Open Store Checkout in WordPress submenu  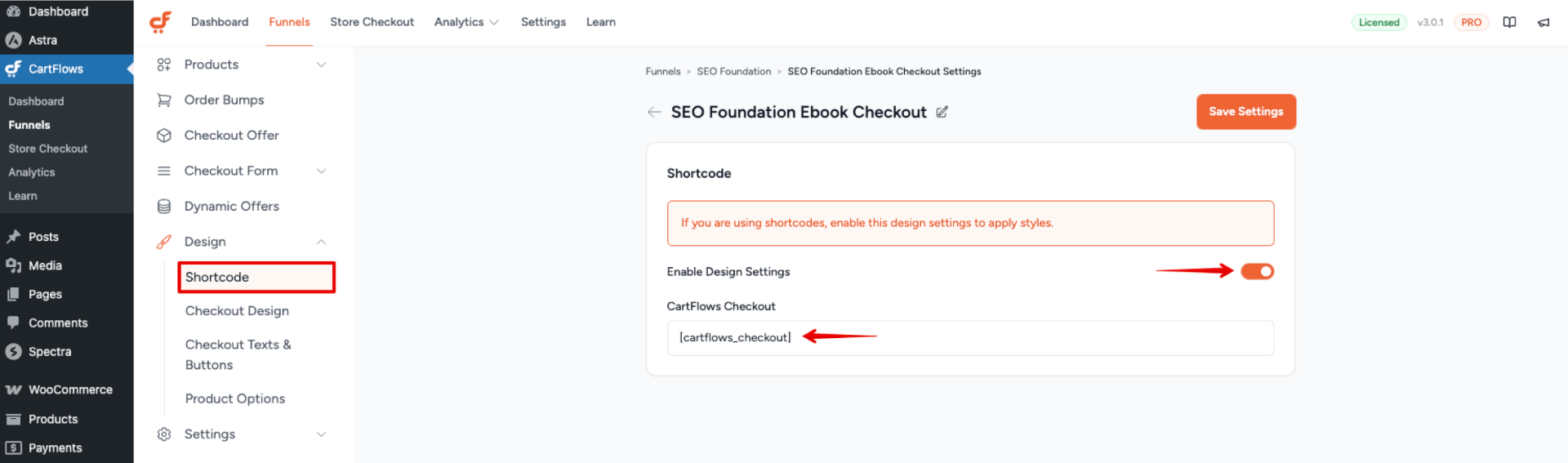(x=48, y=149)
